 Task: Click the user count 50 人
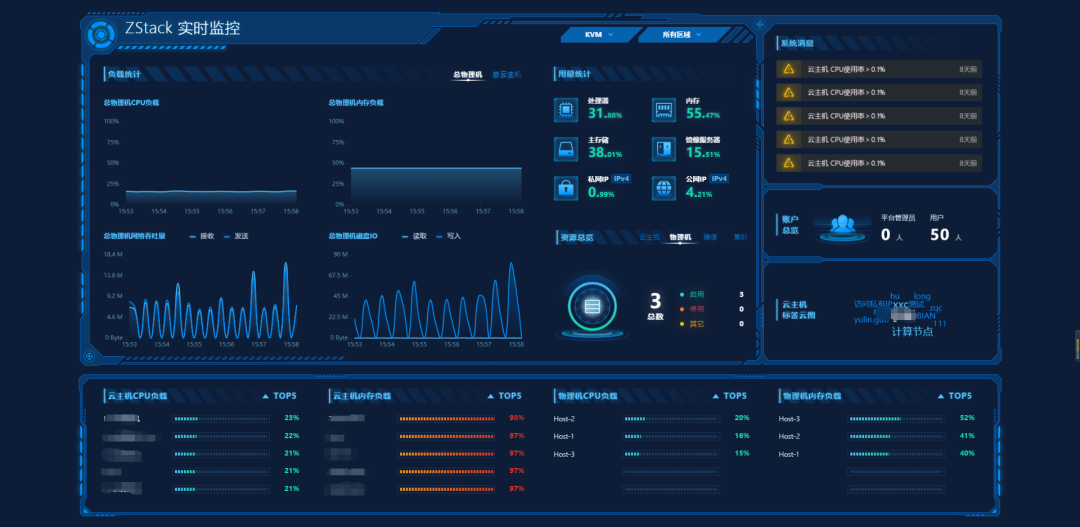point(946,235)
